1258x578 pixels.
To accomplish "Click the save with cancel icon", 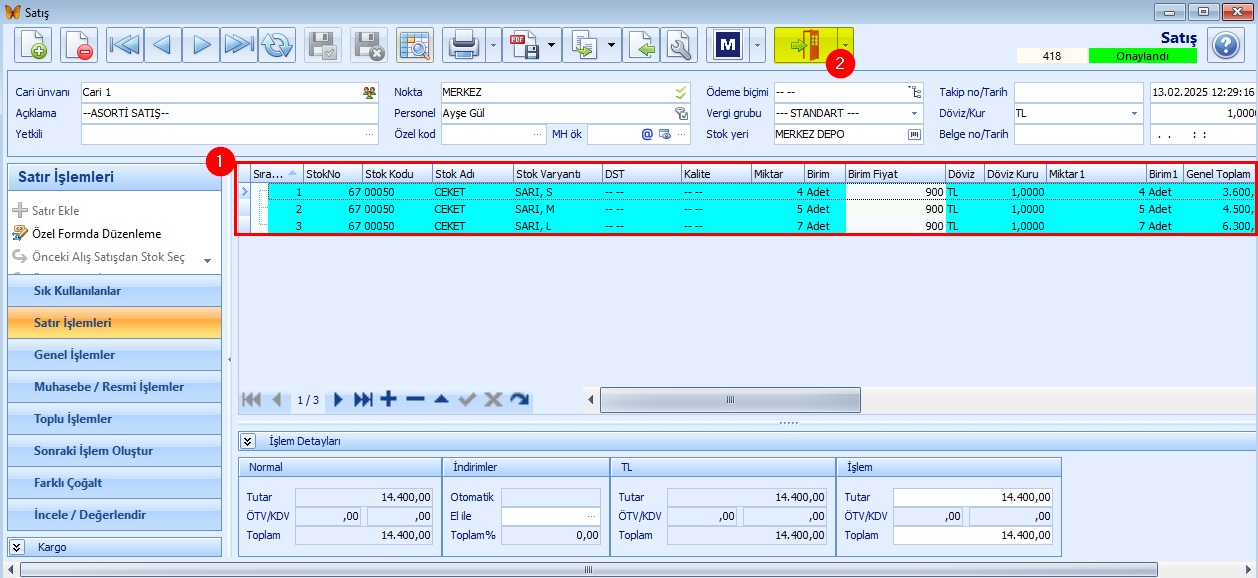I will point(369,45).
